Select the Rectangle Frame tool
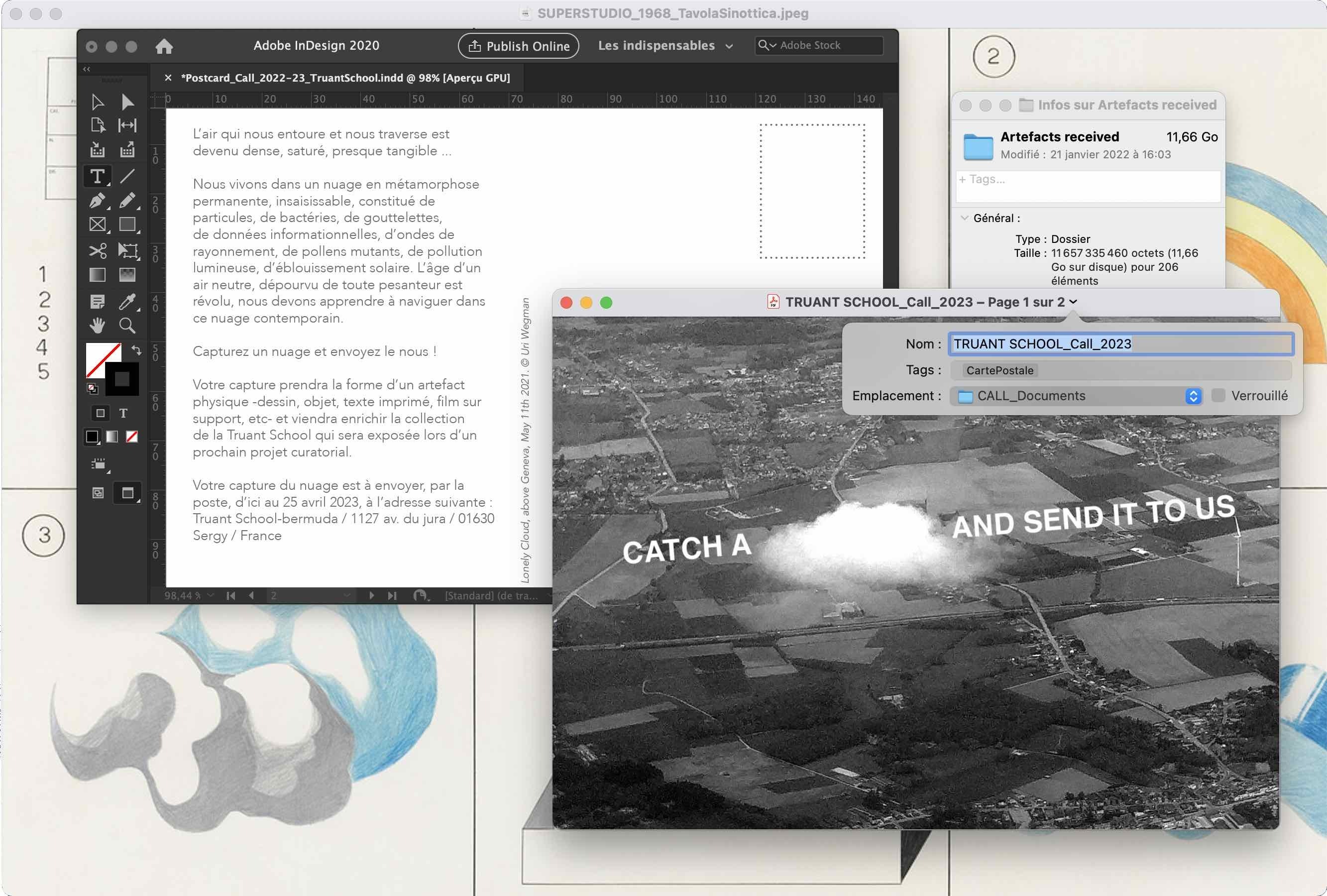This screenshot has width=1327, height=896. point(97,224)
